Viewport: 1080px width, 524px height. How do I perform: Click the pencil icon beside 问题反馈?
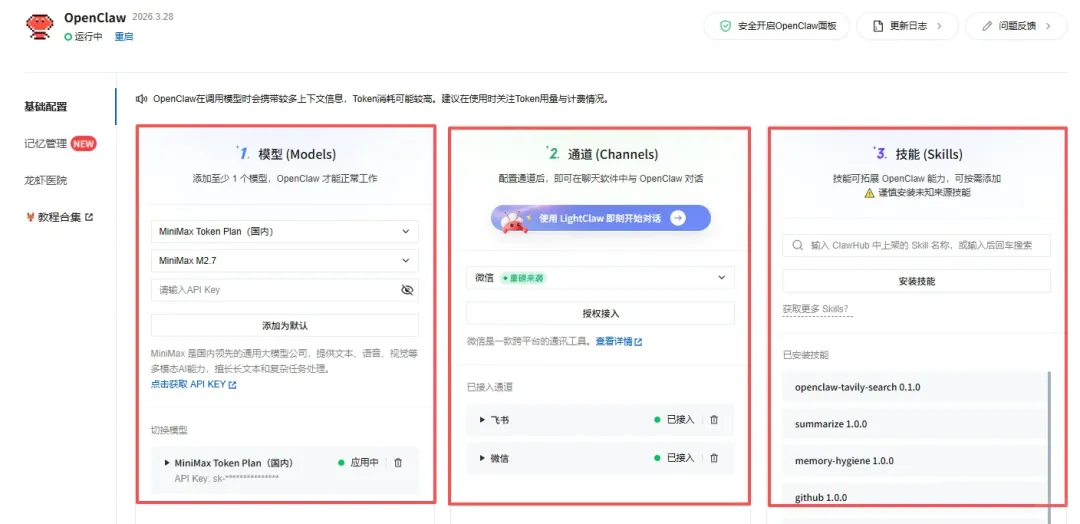988,26
